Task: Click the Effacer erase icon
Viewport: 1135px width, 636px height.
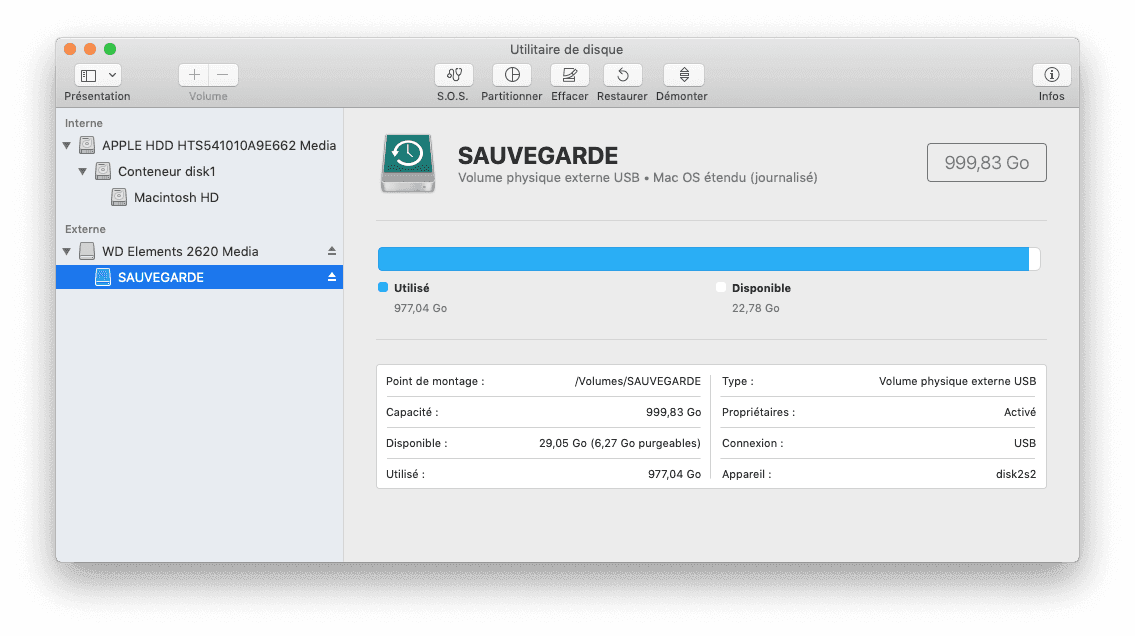Action: (x=569, y=75)
